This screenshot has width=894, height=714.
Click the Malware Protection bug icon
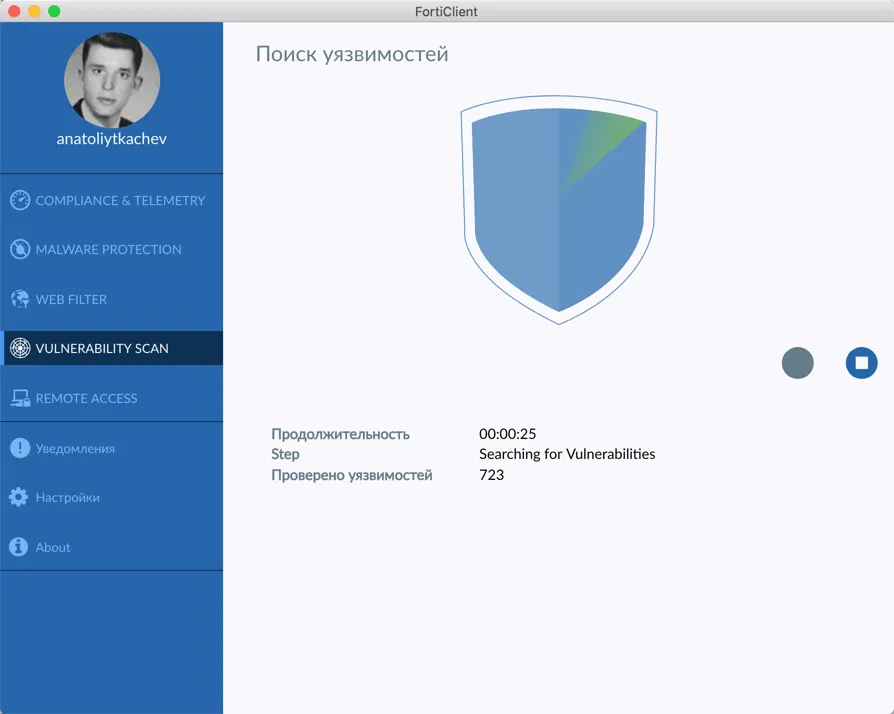pos(20,249)
